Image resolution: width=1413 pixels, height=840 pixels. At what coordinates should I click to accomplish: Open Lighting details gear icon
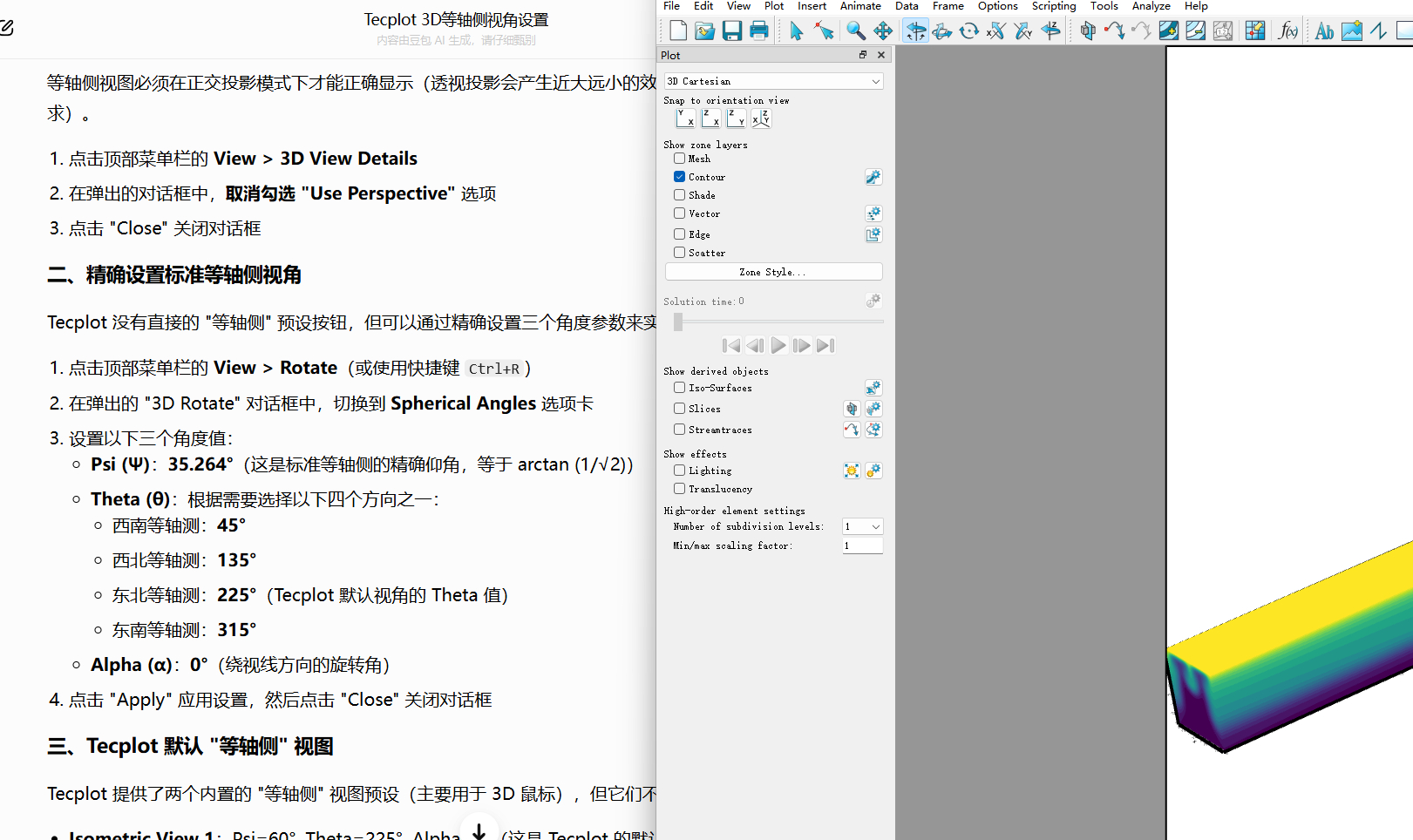[873, 471]
